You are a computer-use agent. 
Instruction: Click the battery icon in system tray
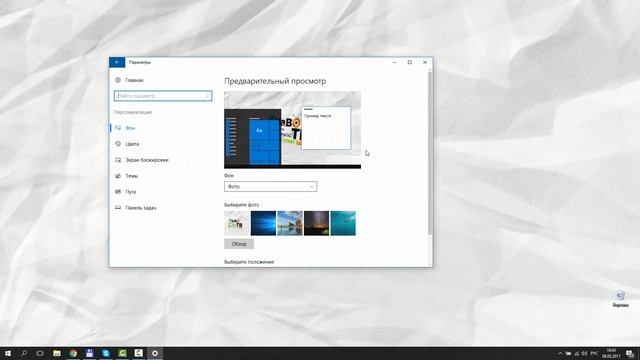[x=568, y=353]
